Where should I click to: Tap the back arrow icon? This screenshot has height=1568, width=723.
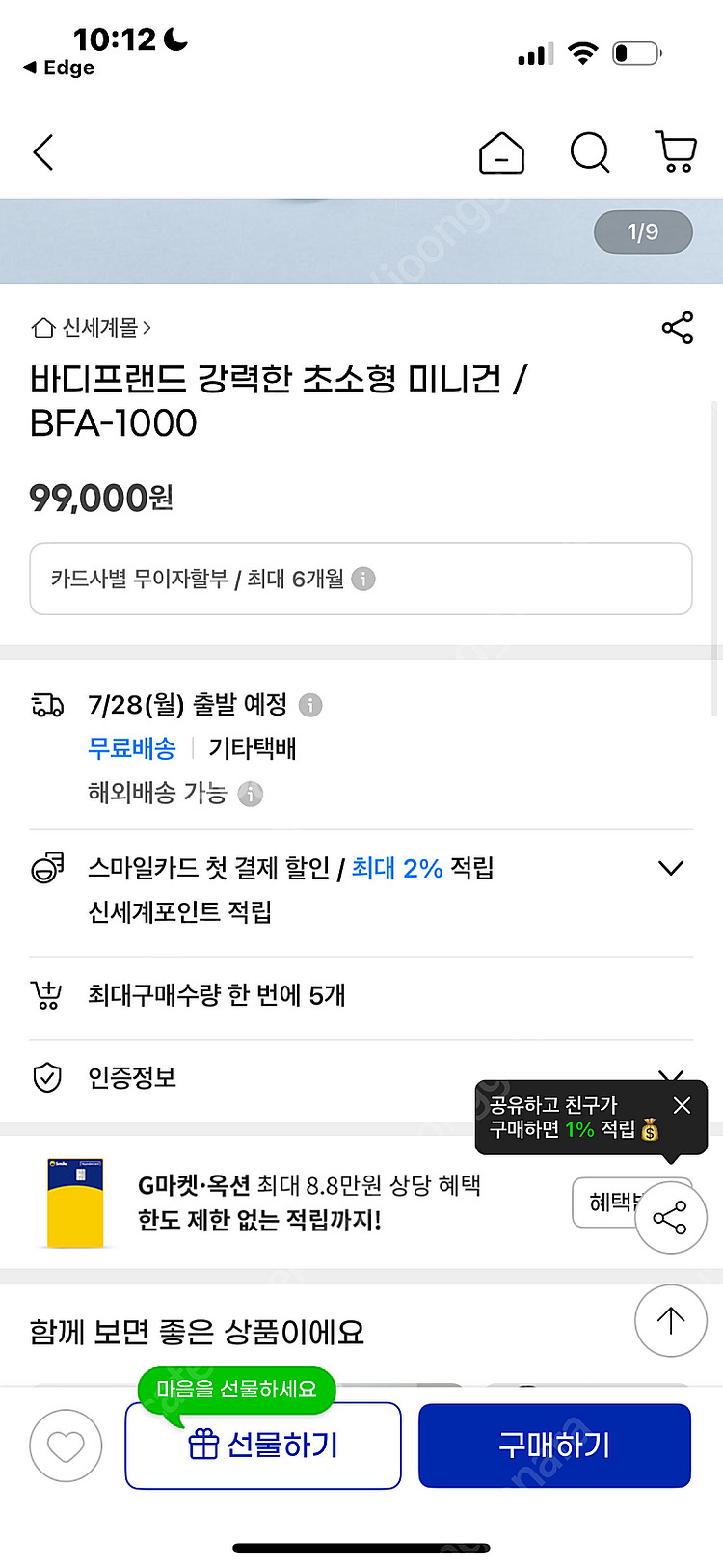[43, 152]
